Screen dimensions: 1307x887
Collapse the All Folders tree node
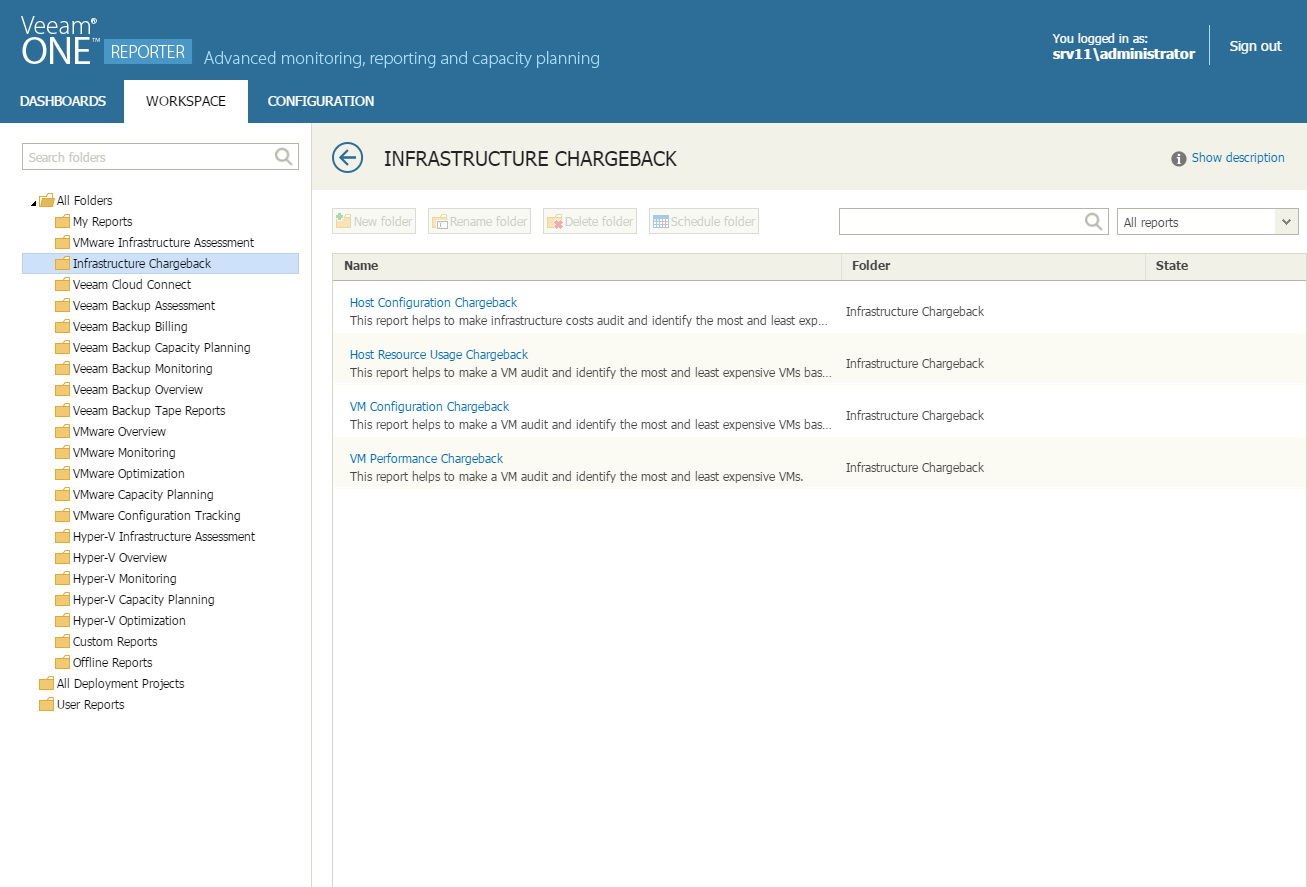[x=33, y=203]
